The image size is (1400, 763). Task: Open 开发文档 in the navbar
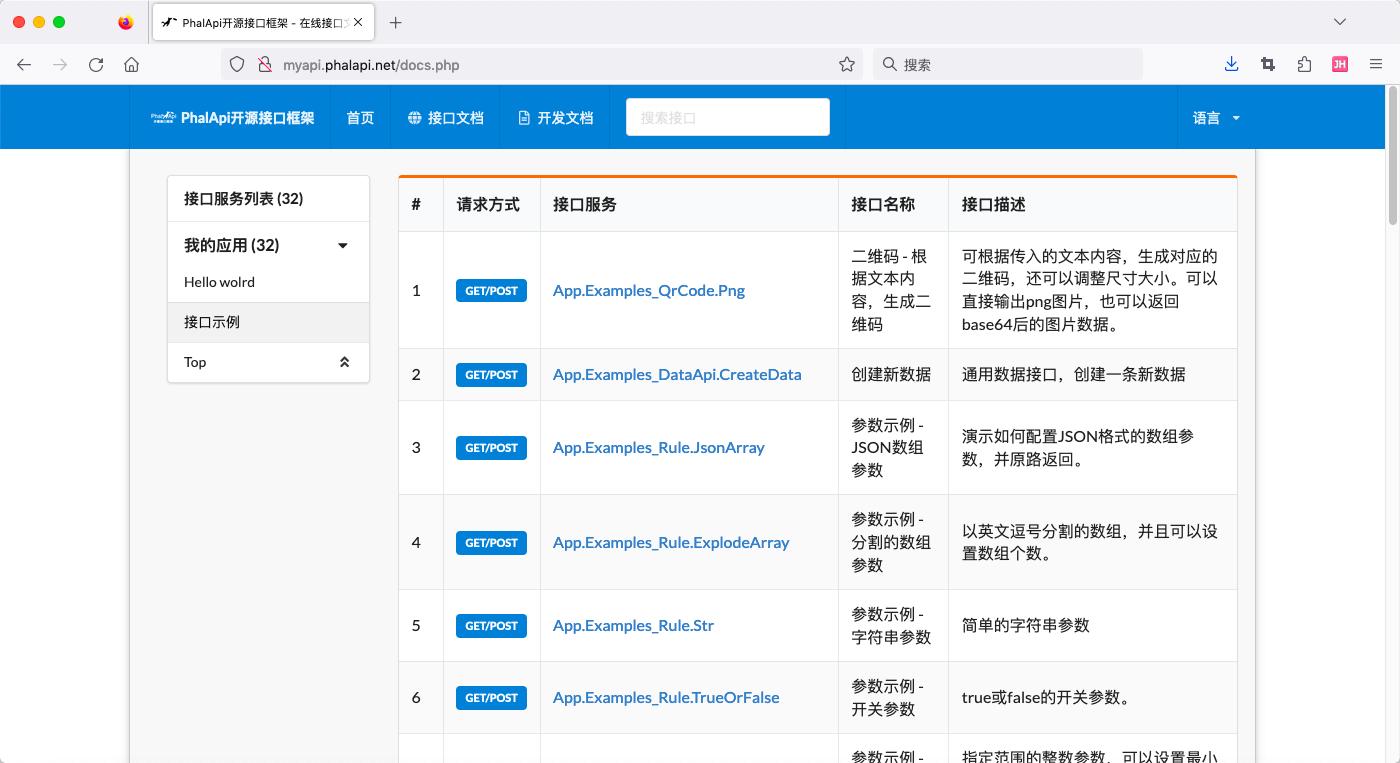click(x=555, y=117)
